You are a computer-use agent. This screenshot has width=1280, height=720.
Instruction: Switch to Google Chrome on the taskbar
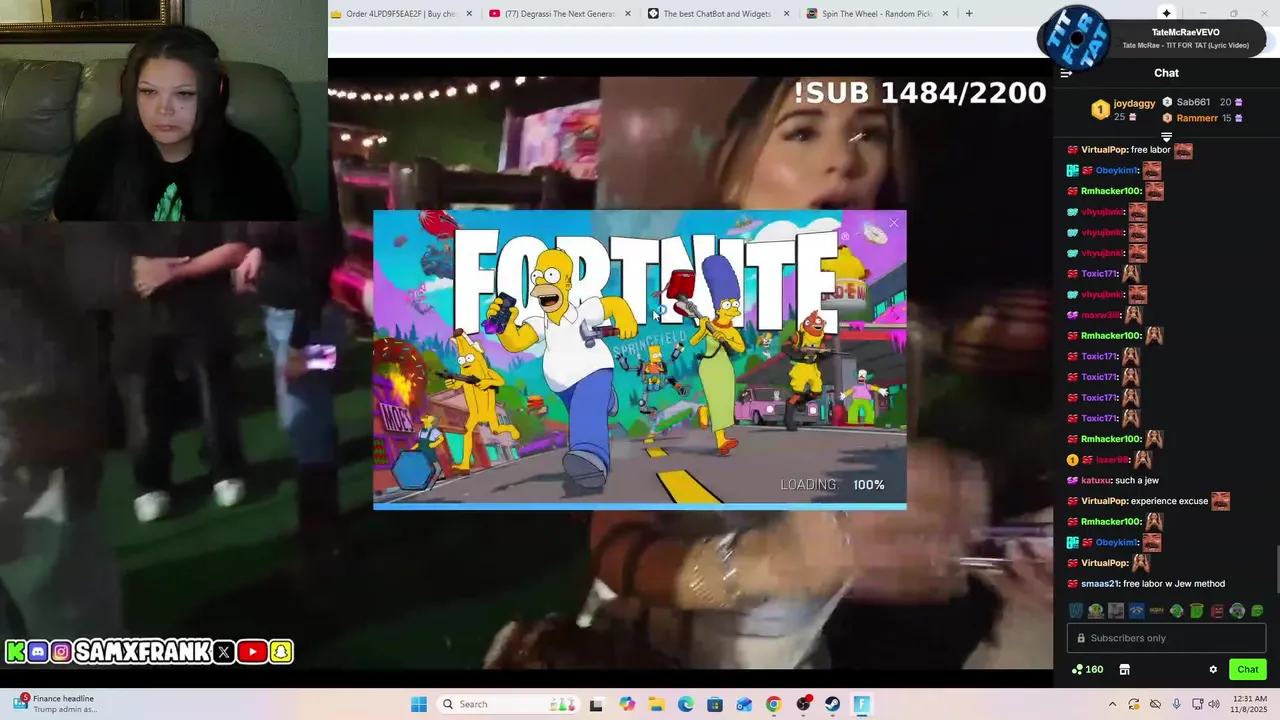coord(773,704)
